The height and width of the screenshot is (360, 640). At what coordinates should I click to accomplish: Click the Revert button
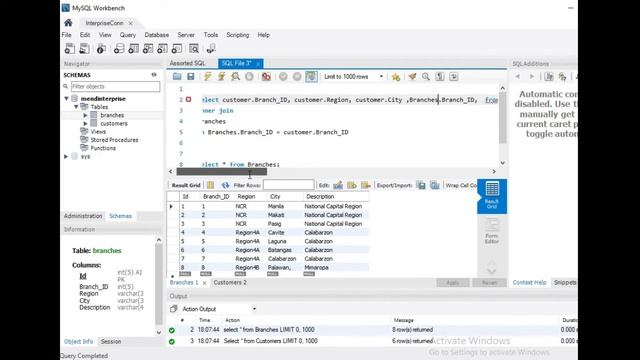coord(489,282)
